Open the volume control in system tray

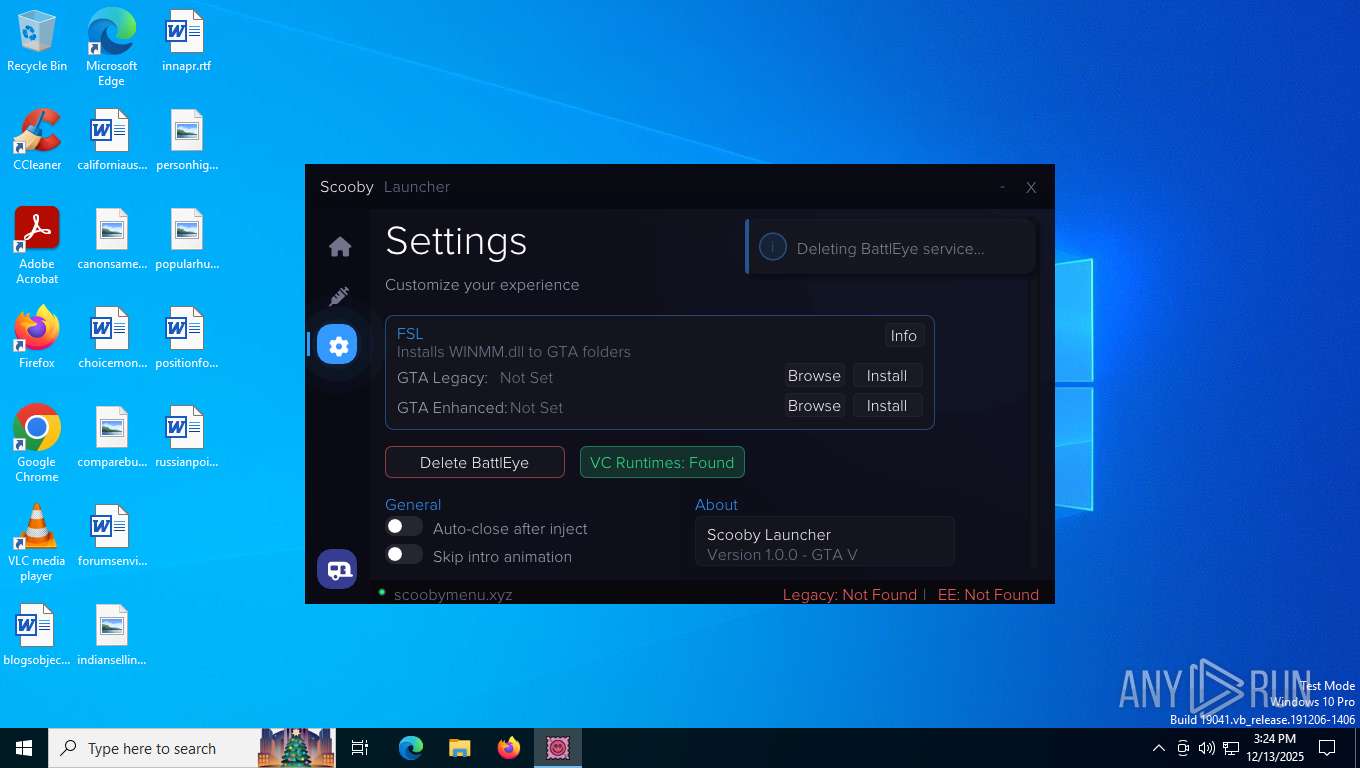1206,748
